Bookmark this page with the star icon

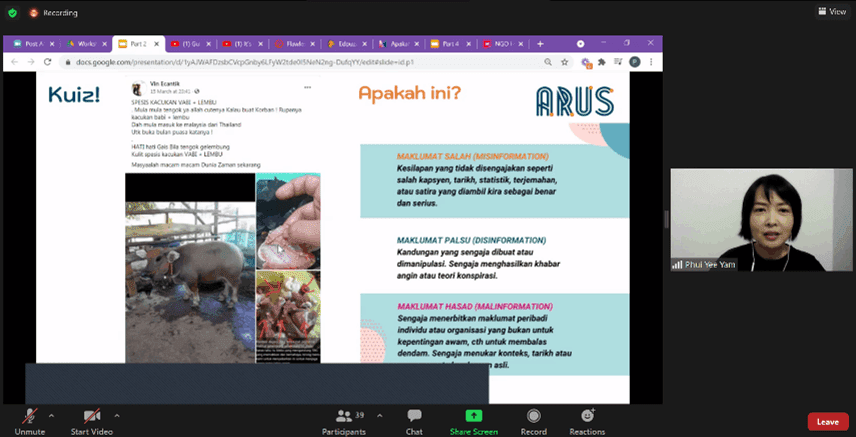(564, 62)
